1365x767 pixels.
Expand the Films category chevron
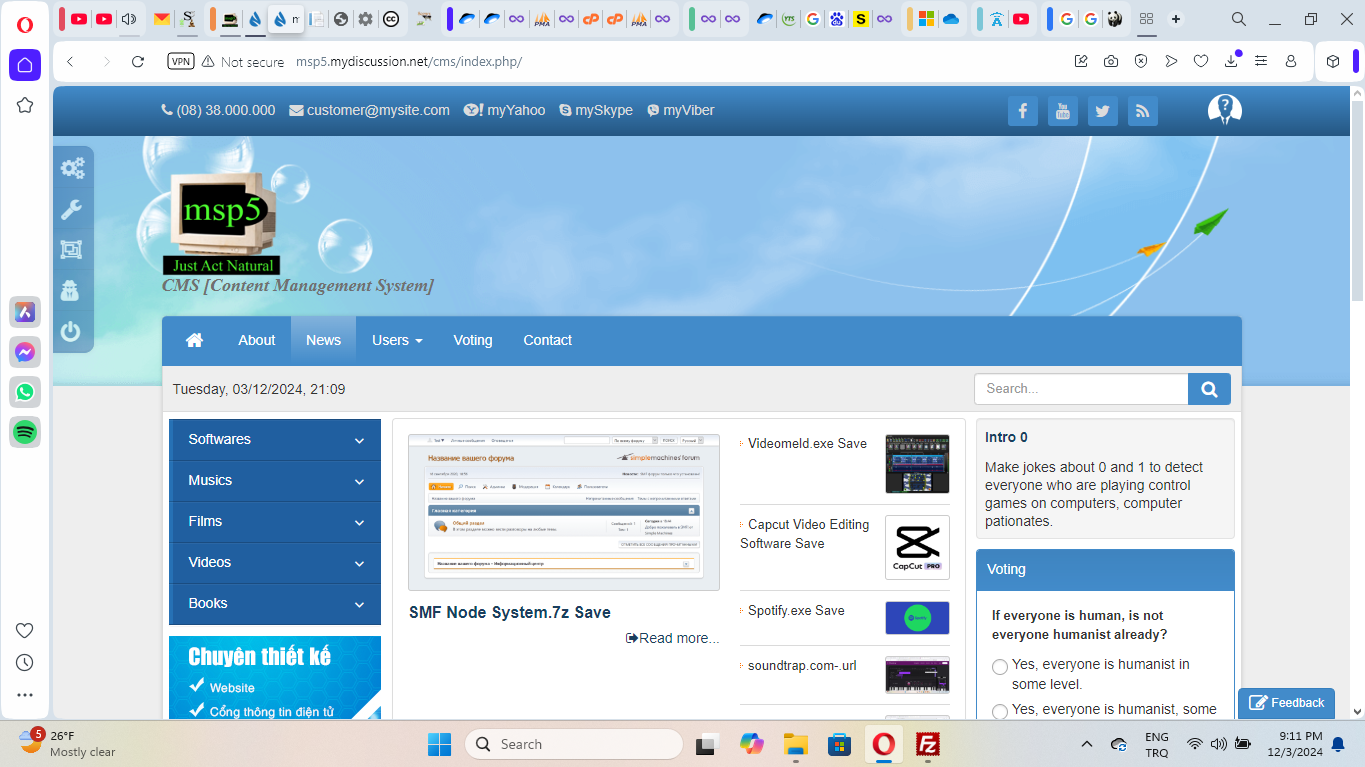(x=359, y=523)
